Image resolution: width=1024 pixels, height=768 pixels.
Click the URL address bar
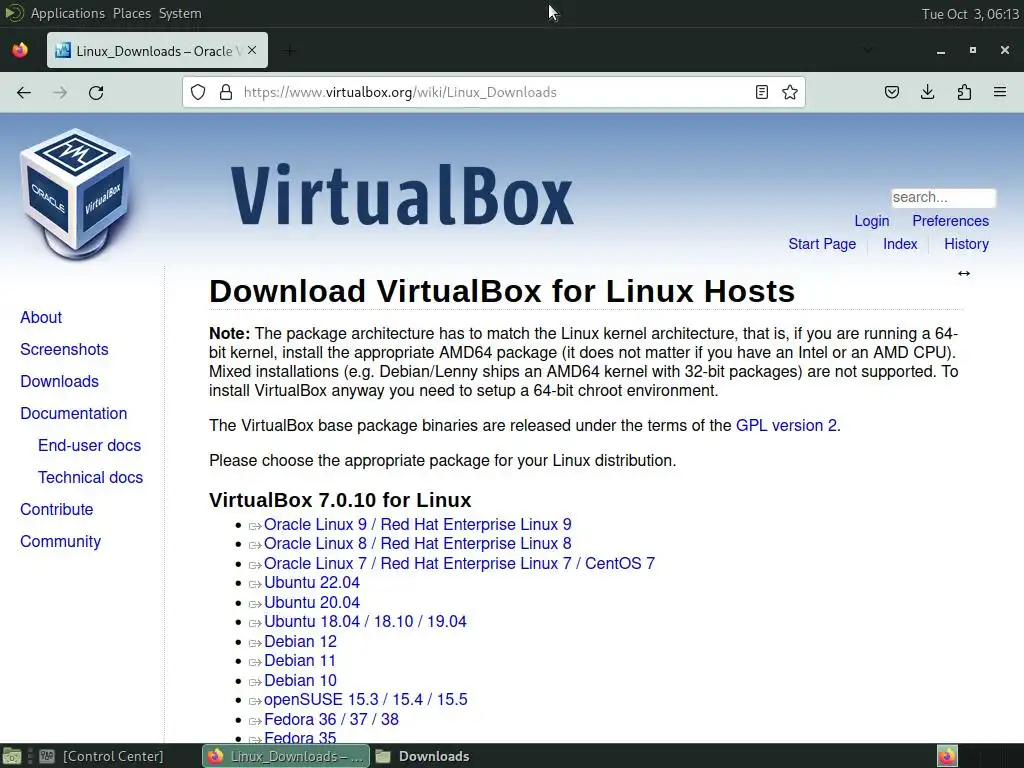click(494, 92)
